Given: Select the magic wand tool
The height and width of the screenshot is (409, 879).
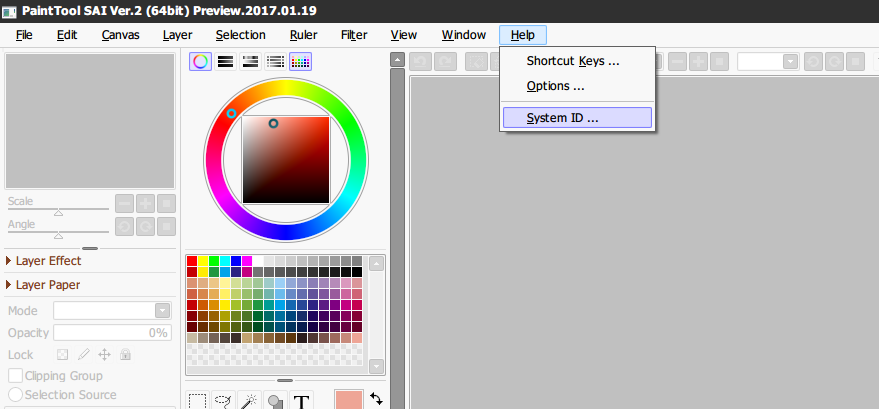Looking at the screenshot, I should click(x=250, y=401).
